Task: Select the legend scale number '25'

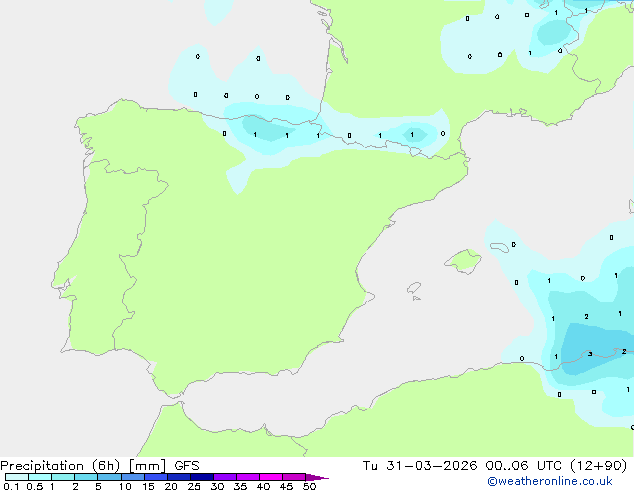Action: (194, 486)
